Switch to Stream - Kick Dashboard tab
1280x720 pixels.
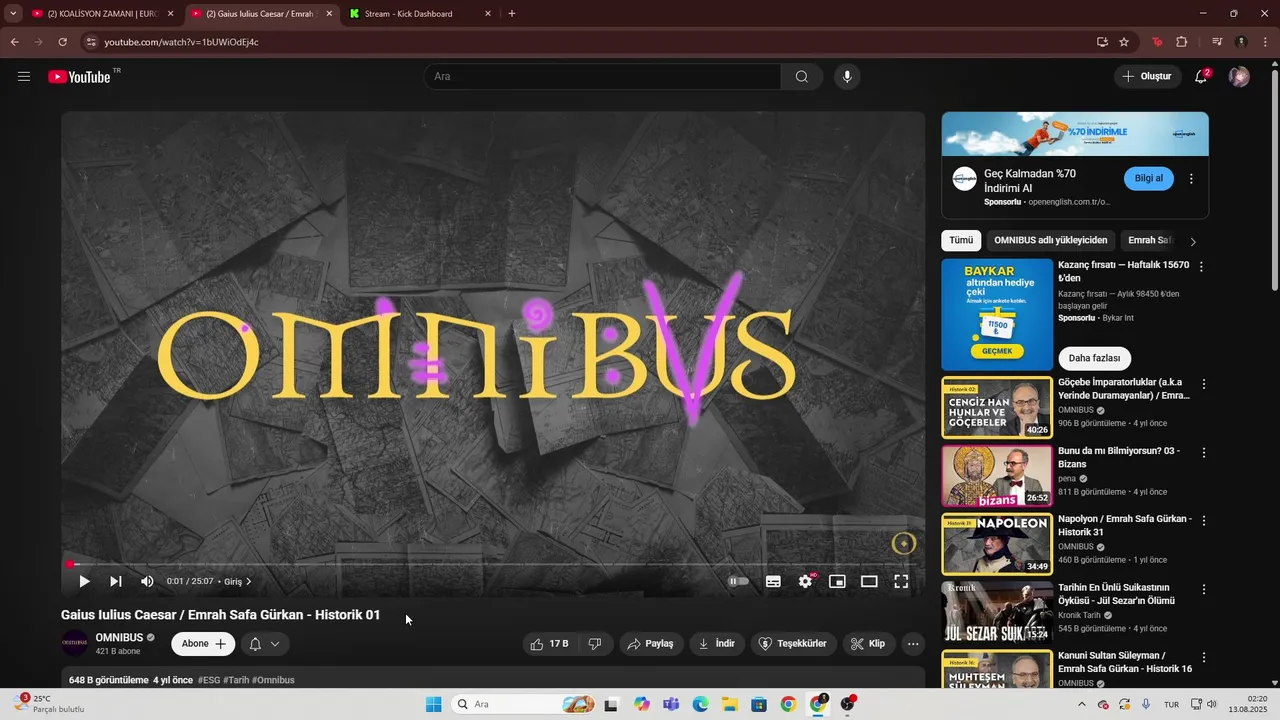click(418, 14)
